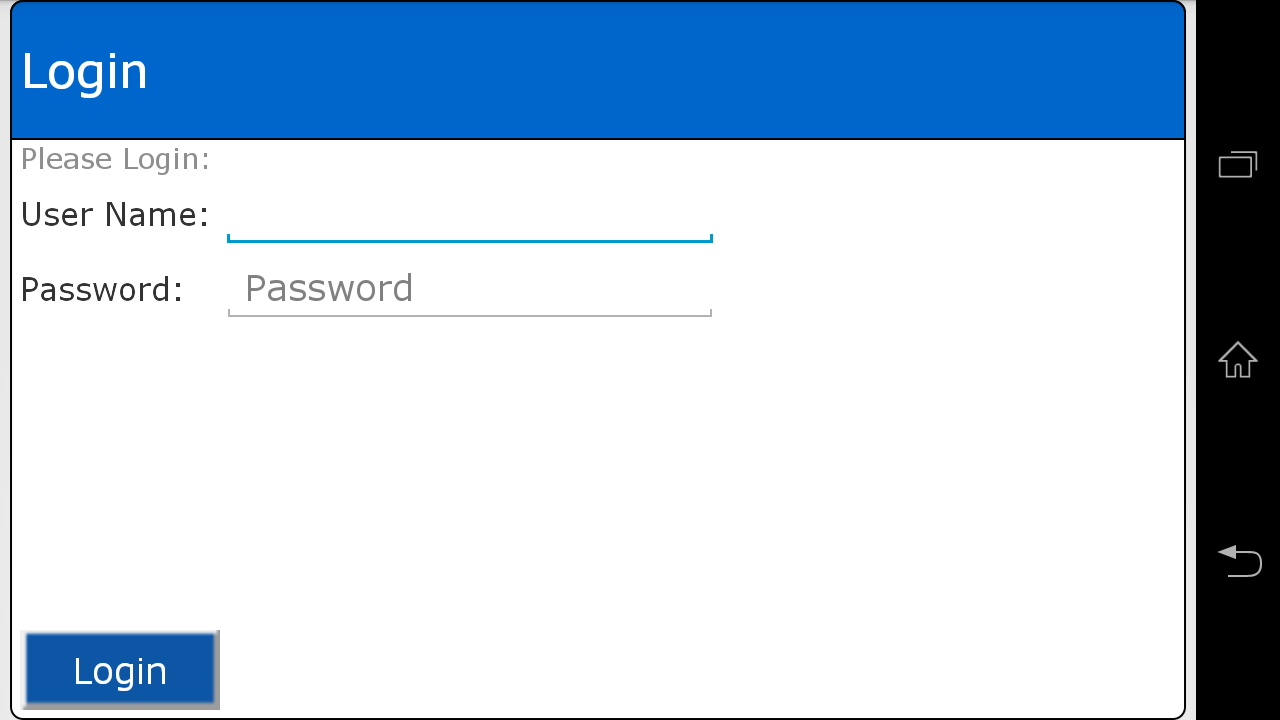Click the Password placeholder text

(329, 289)
